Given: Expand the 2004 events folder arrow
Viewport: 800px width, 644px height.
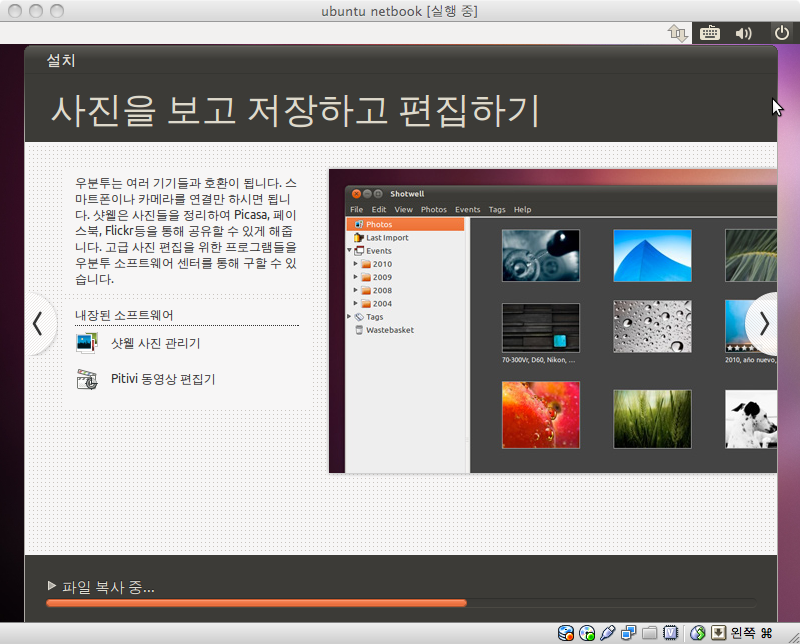Looking at the screenshot, I should point(356,303).
